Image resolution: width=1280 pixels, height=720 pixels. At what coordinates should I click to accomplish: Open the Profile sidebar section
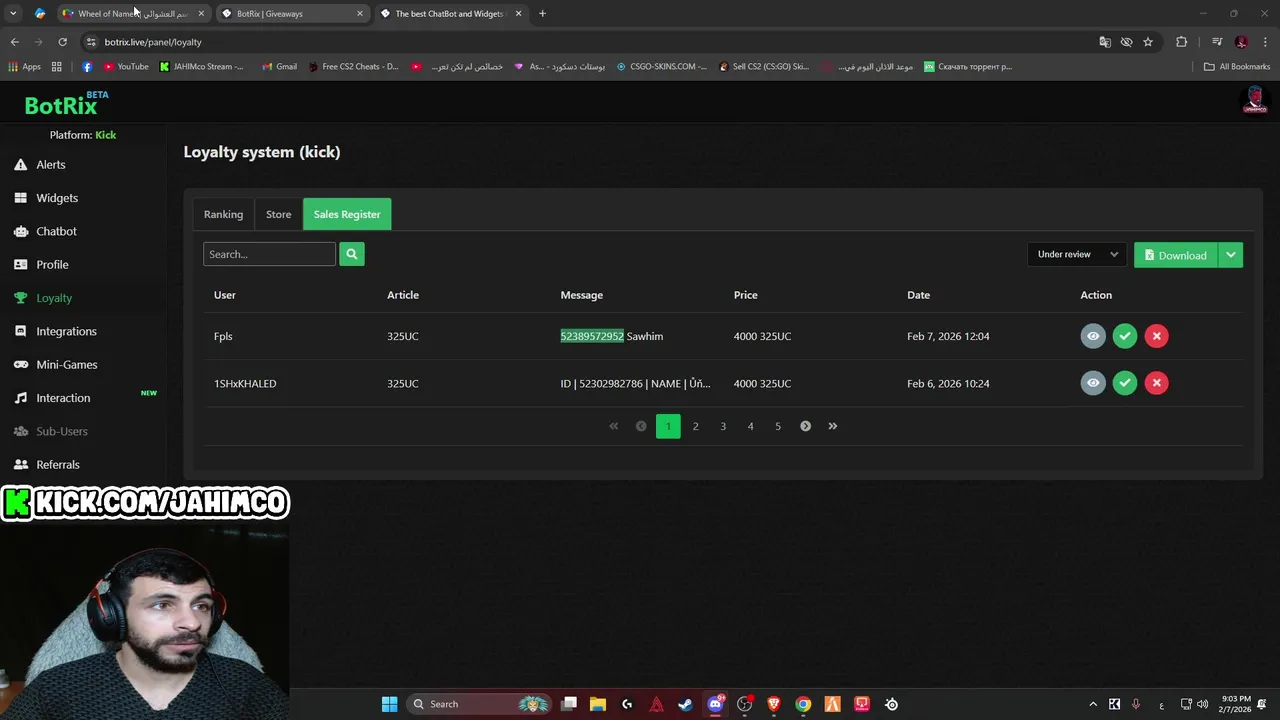52,265
